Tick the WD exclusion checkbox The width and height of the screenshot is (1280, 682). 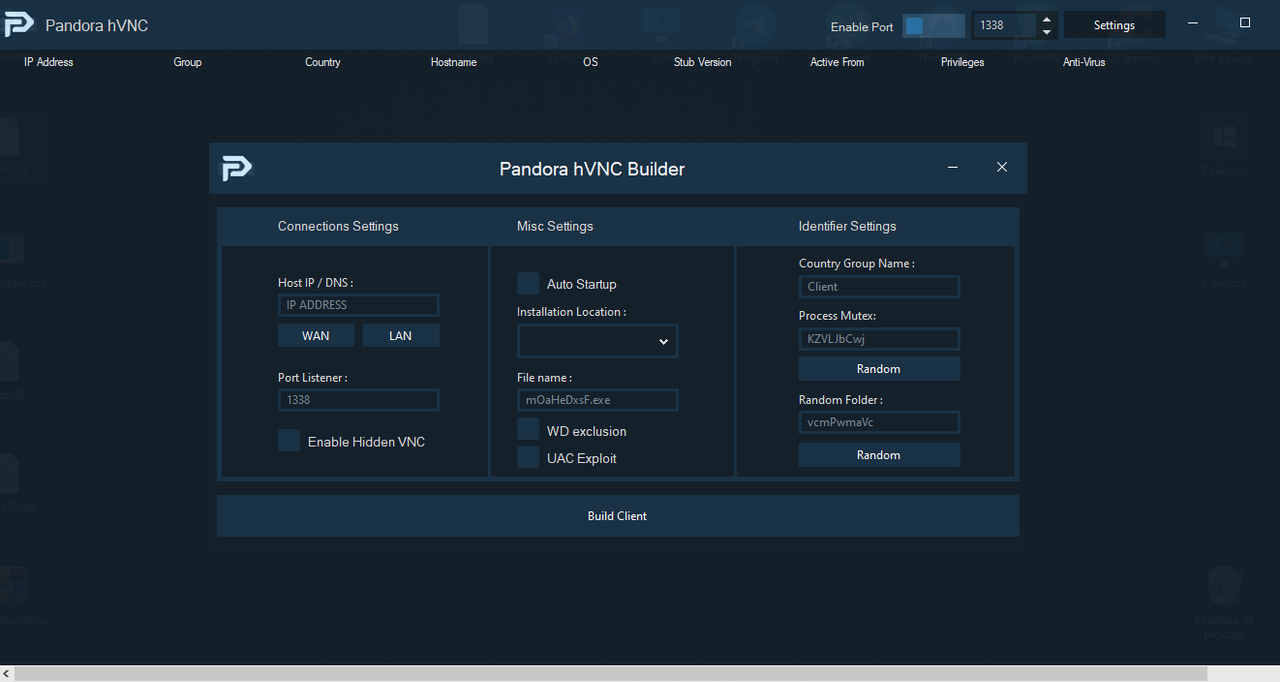pyautogui.click(x=528, y=430)
